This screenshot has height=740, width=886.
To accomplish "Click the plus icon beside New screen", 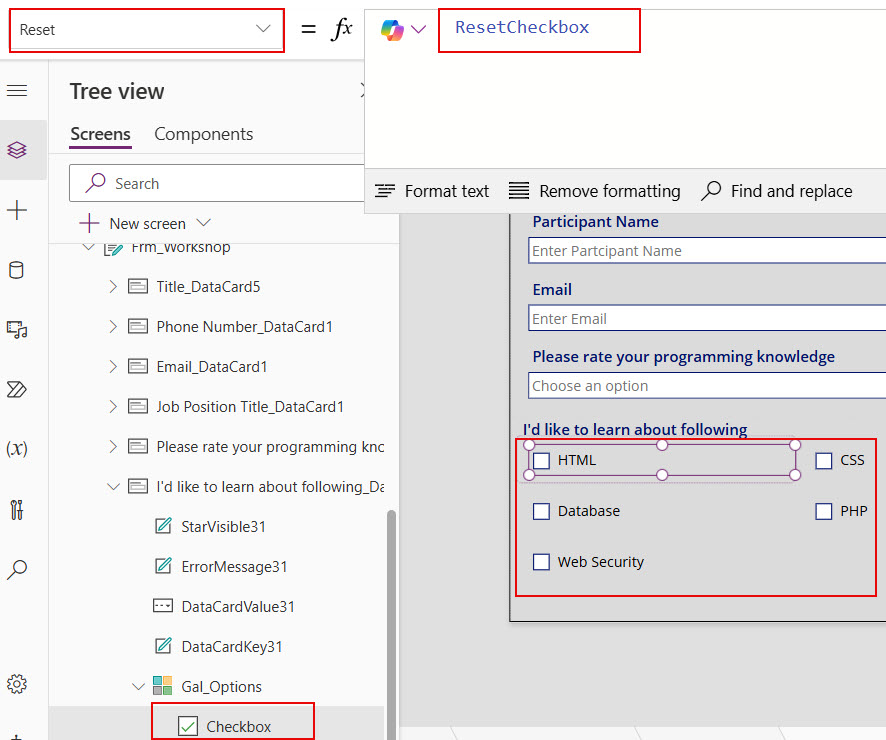I will [89, 223].
